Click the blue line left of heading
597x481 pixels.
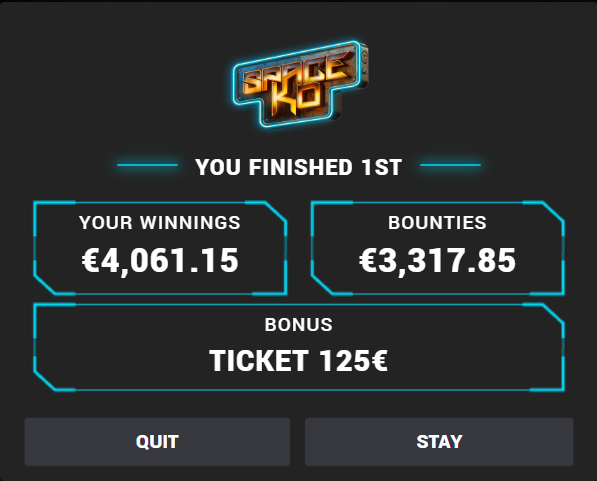[x=147, y=165]
